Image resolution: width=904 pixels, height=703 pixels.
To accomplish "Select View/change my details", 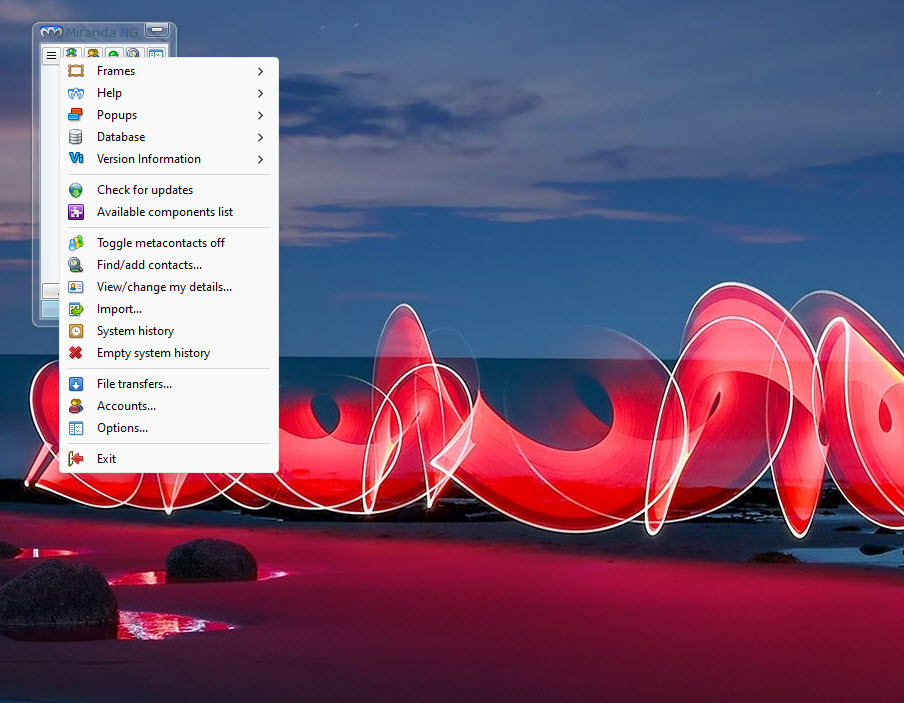I will click(169, 287).
